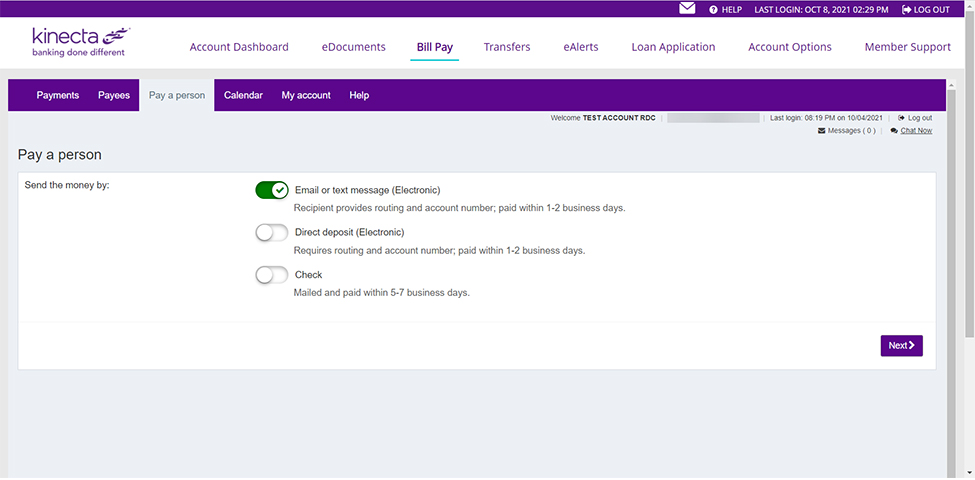Image resolution: width=975 pixels, height=480 pixels.
Task: Open Help from the top purple bar
Action: [x=725, y=9]
